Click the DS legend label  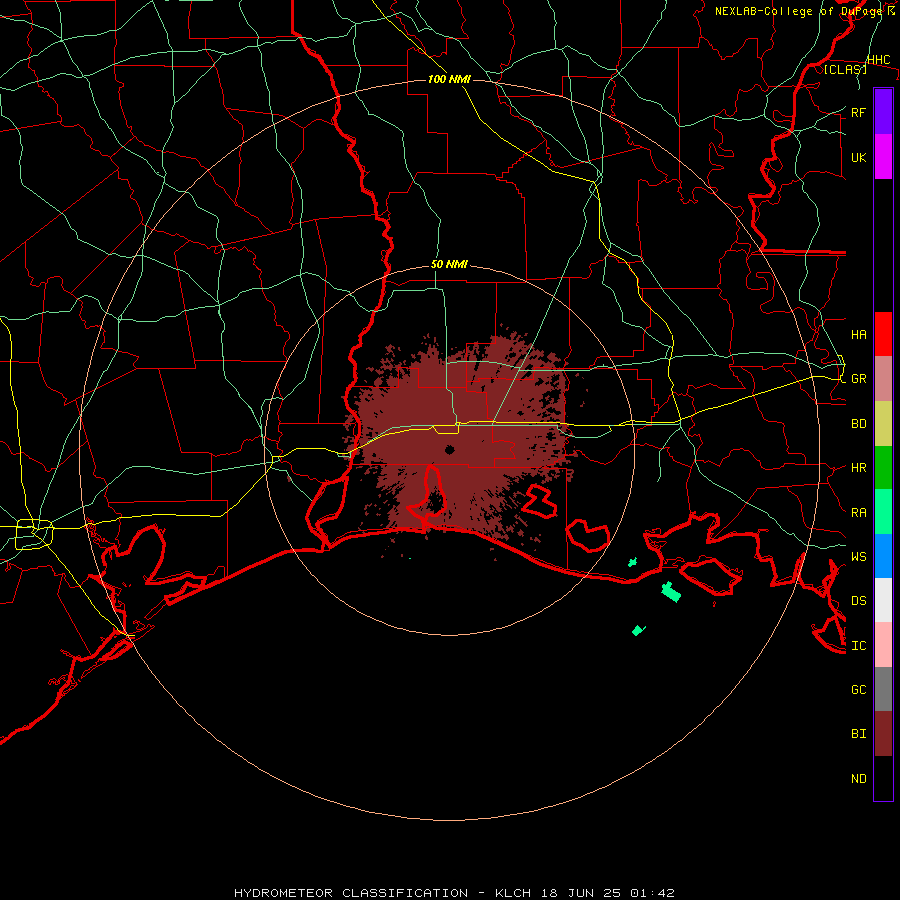(x=858, y=601)
